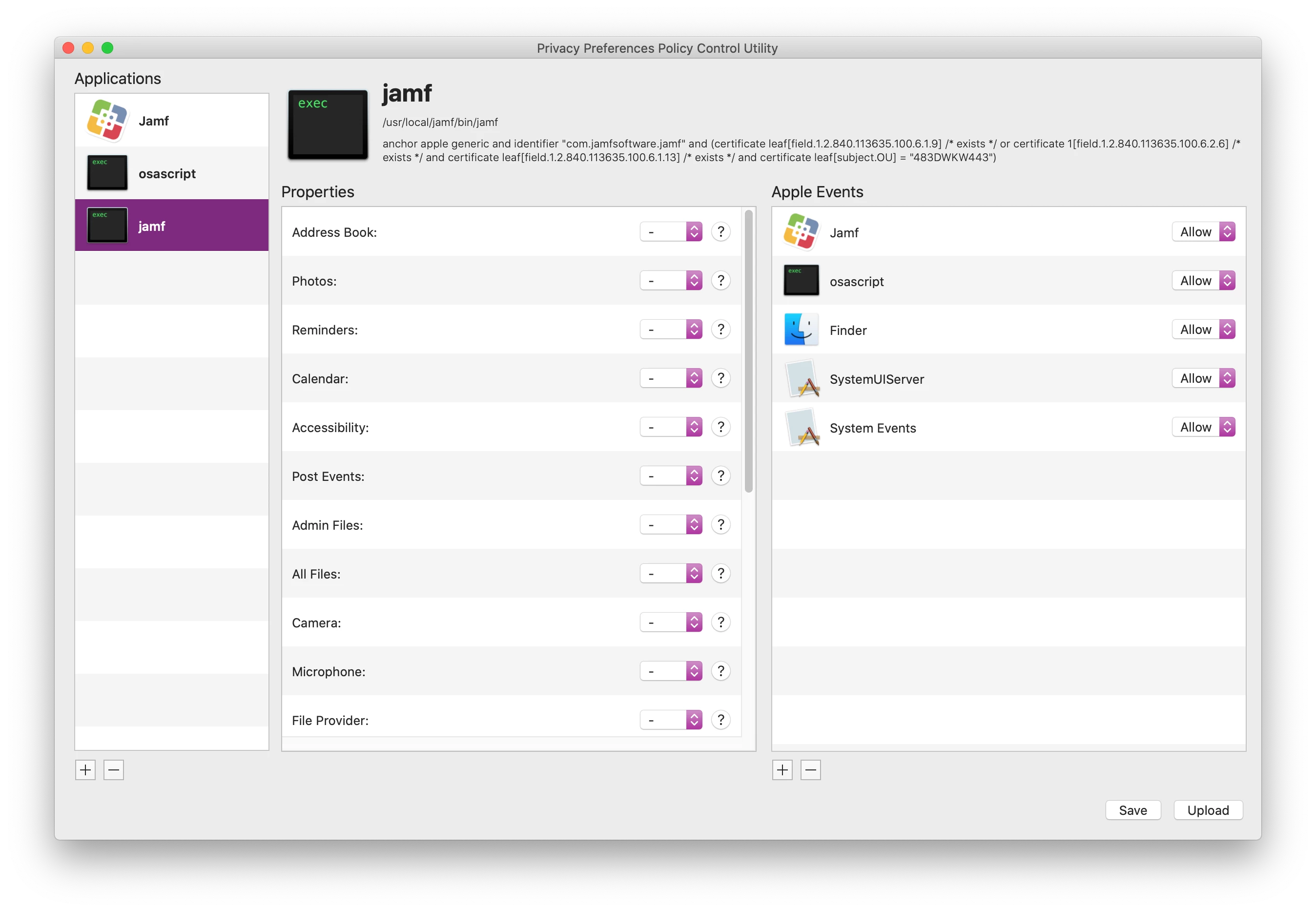
Task: Open help for Address Book property
Action: click(721, 231)
